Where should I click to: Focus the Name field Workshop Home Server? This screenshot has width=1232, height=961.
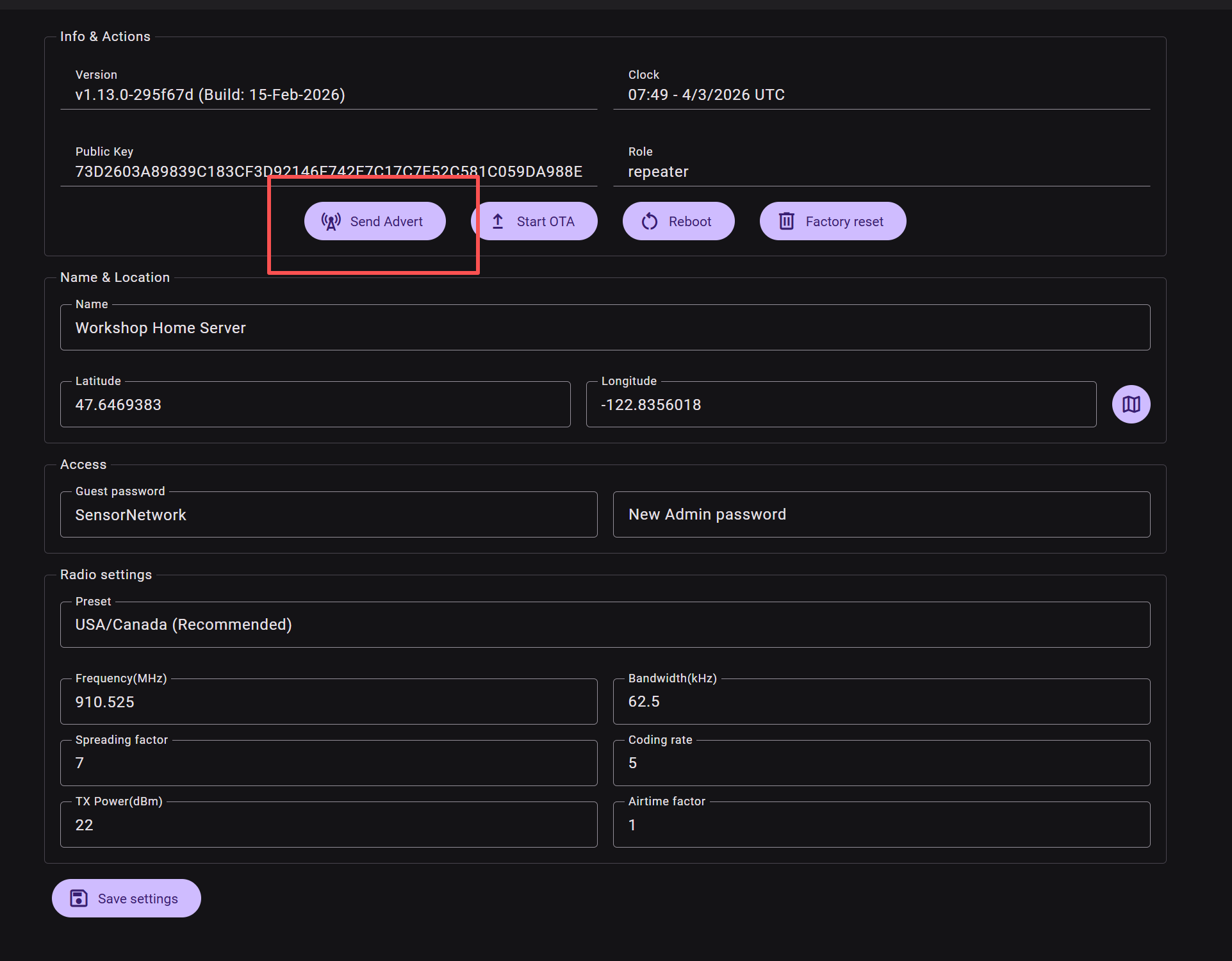pos(605,328)
